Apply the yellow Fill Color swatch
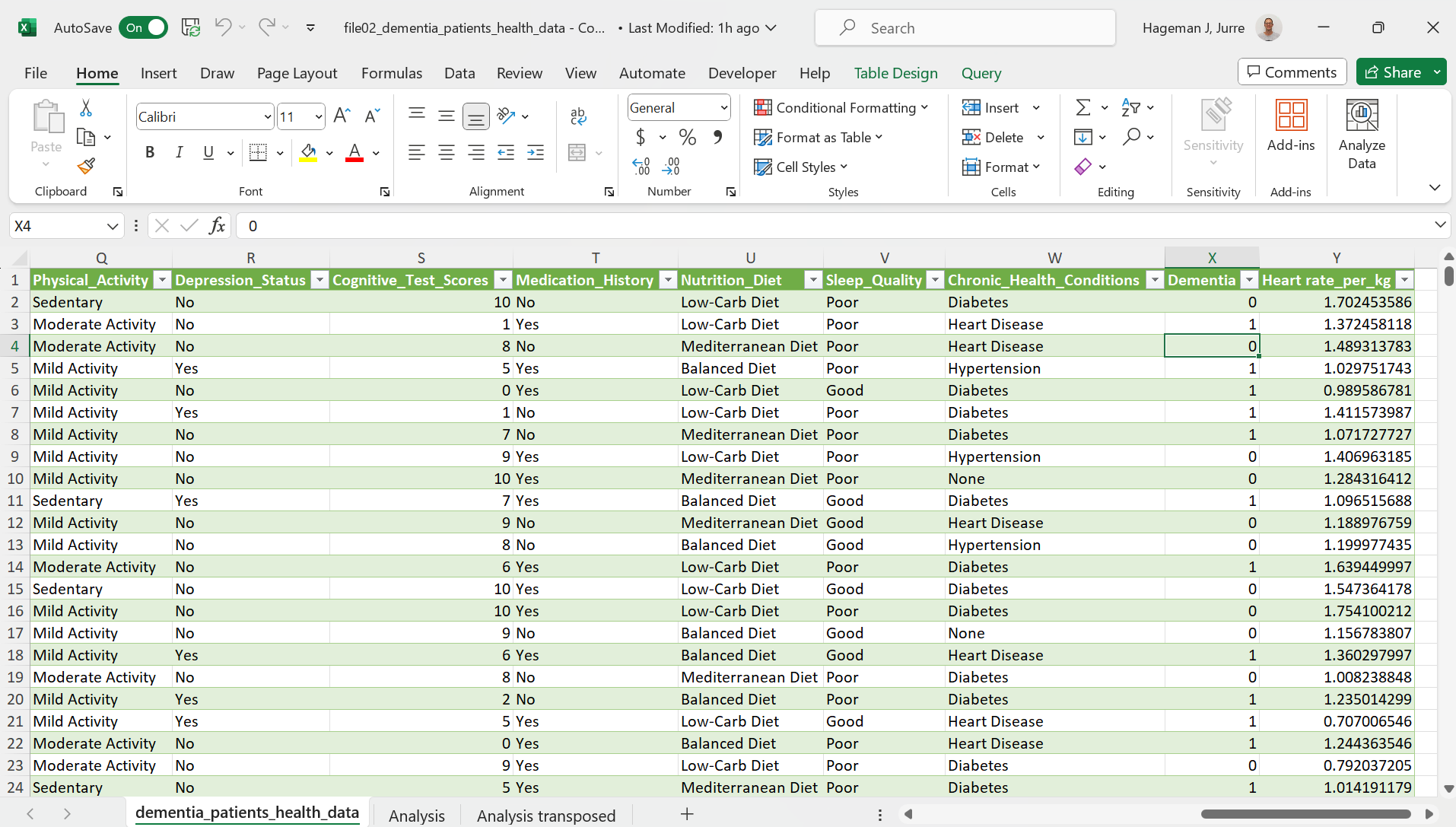Image resolution: width=1456 pixels, height=827 pixels. click(308, 152)
